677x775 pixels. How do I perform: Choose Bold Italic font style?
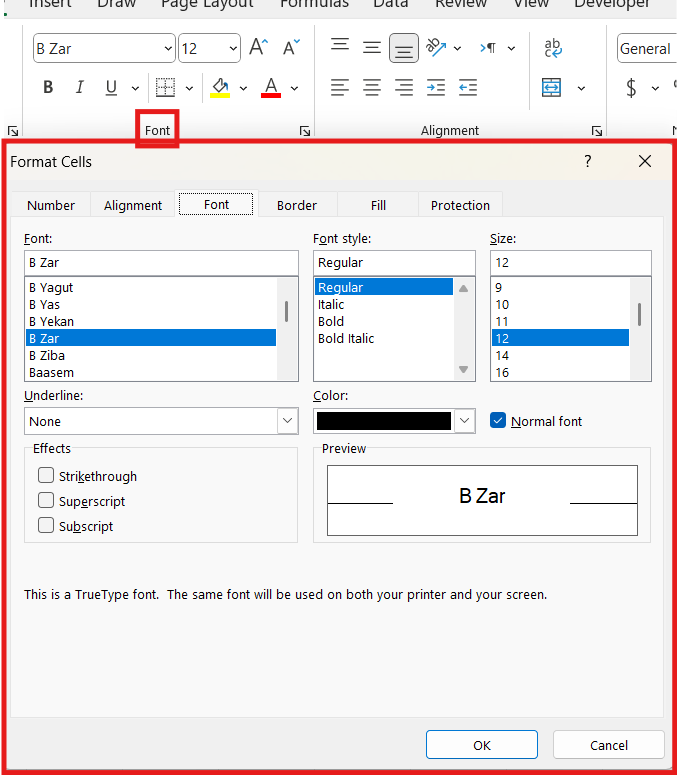click(383, 339)
